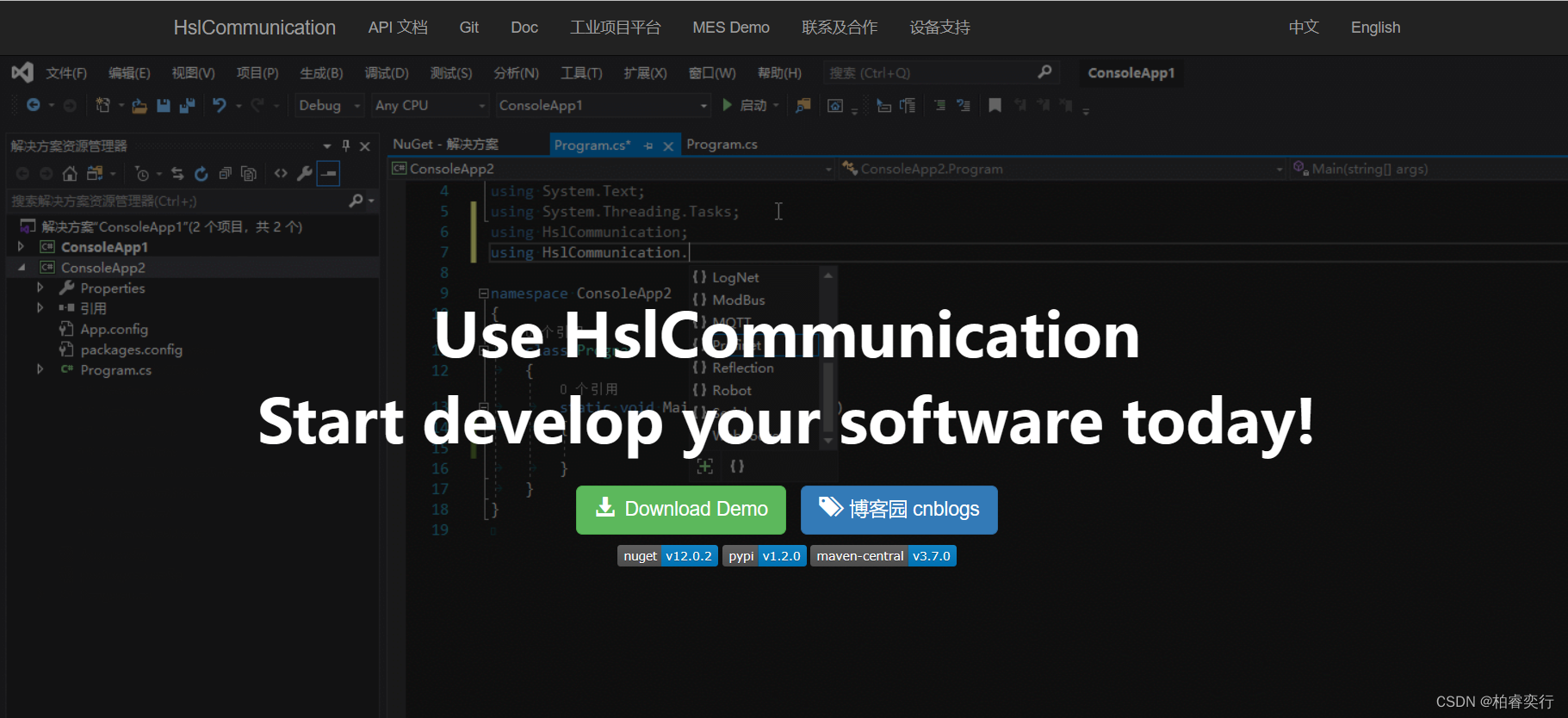Open the pypi v1.2.0 badge
Screen dimensions: 1568x718
[x=765, y=556]
